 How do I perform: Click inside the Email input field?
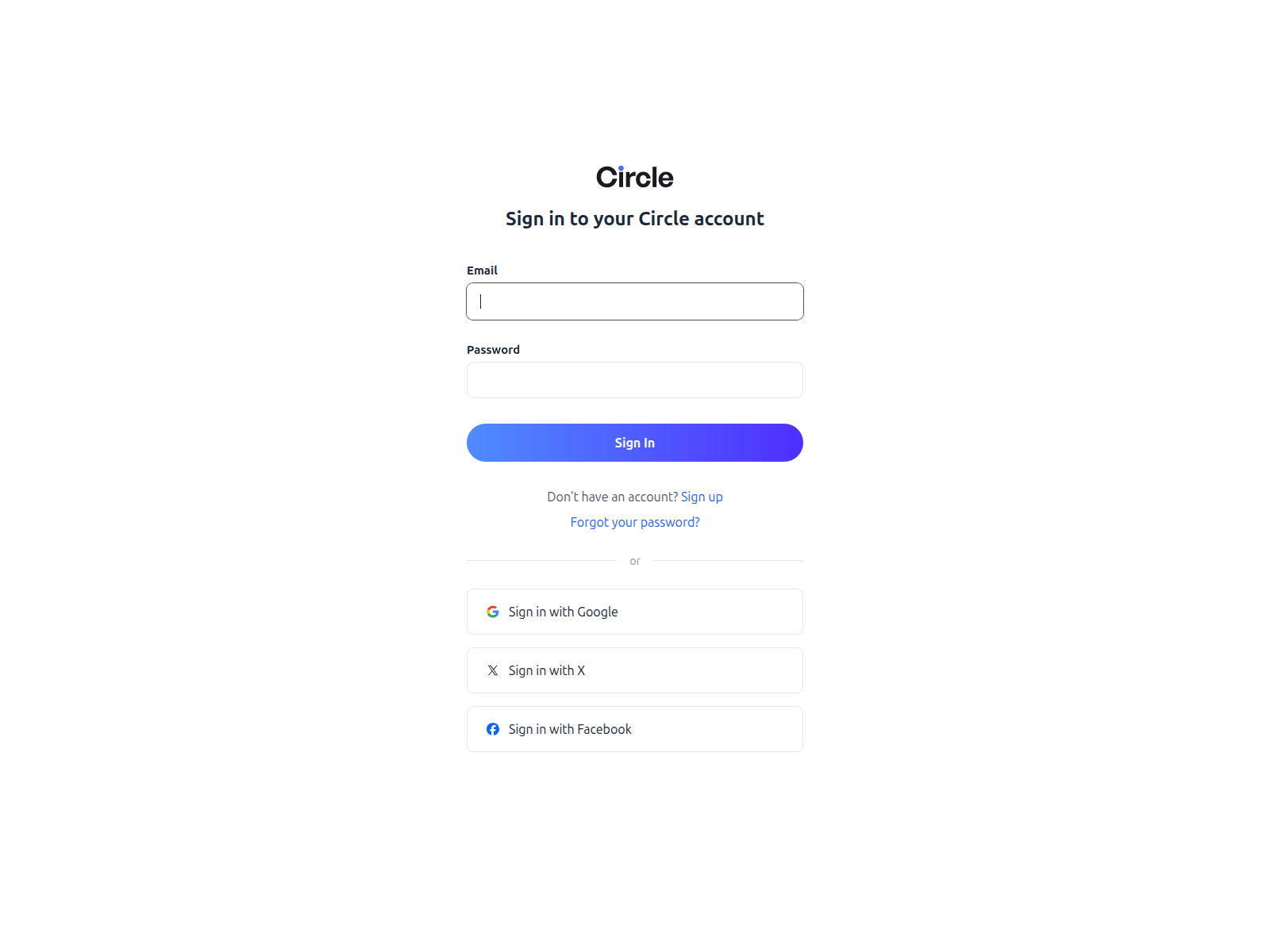coord(634,301)
